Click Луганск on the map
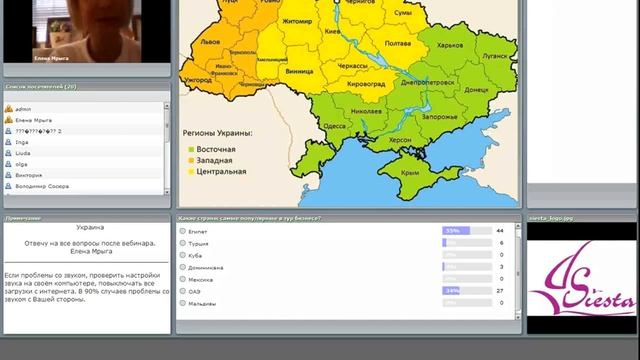Screen dimensions: 640x360 click(x=495, y=56)
